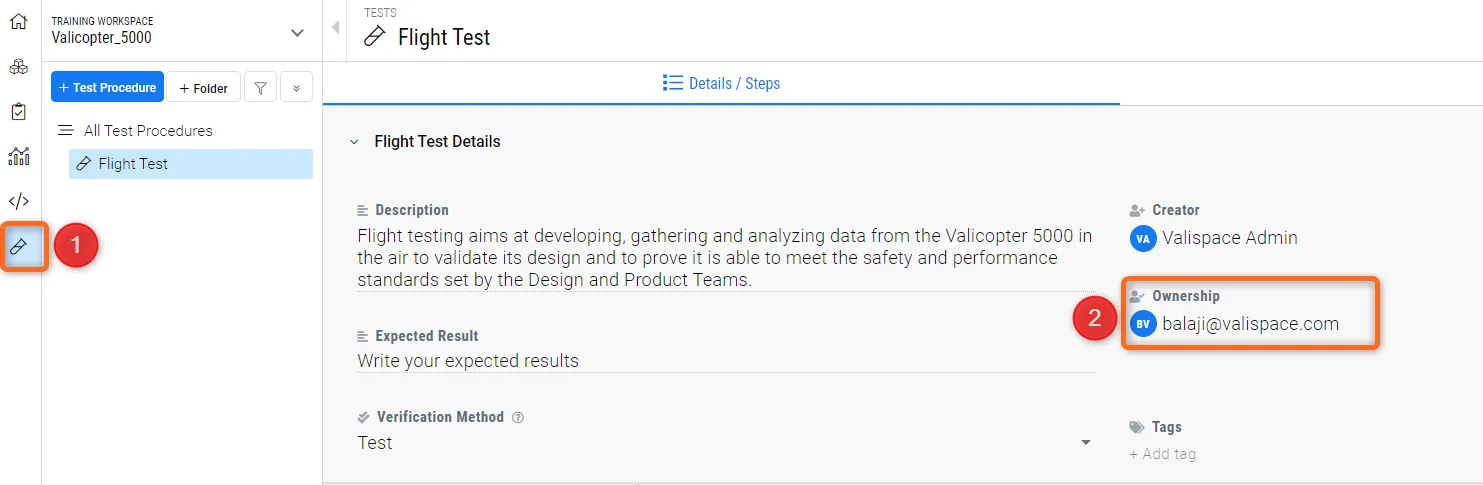Screen dimensions: 1483x485
Task: Collapse the left sidebar panel arrow
Action: tap(335, 28)
